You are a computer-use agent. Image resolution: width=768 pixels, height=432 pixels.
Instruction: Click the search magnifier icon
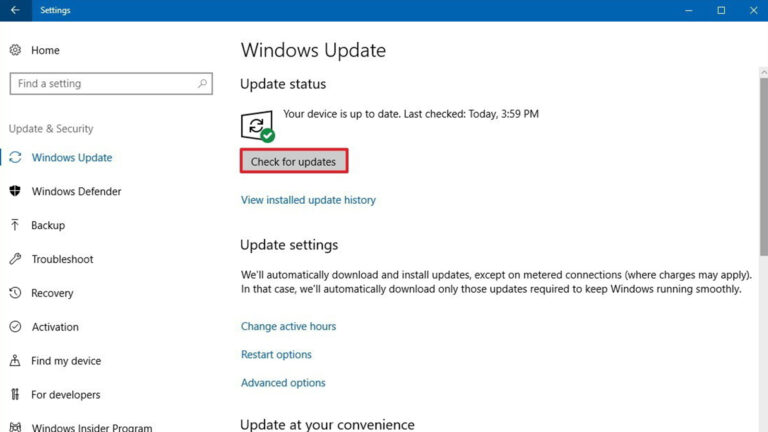coord(202,83)
